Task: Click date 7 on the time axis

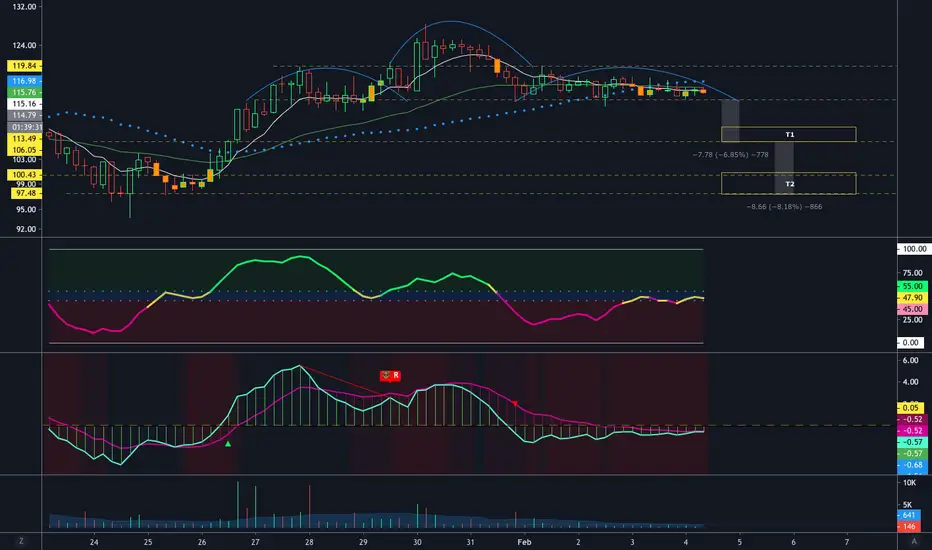Action: [847, 542]
